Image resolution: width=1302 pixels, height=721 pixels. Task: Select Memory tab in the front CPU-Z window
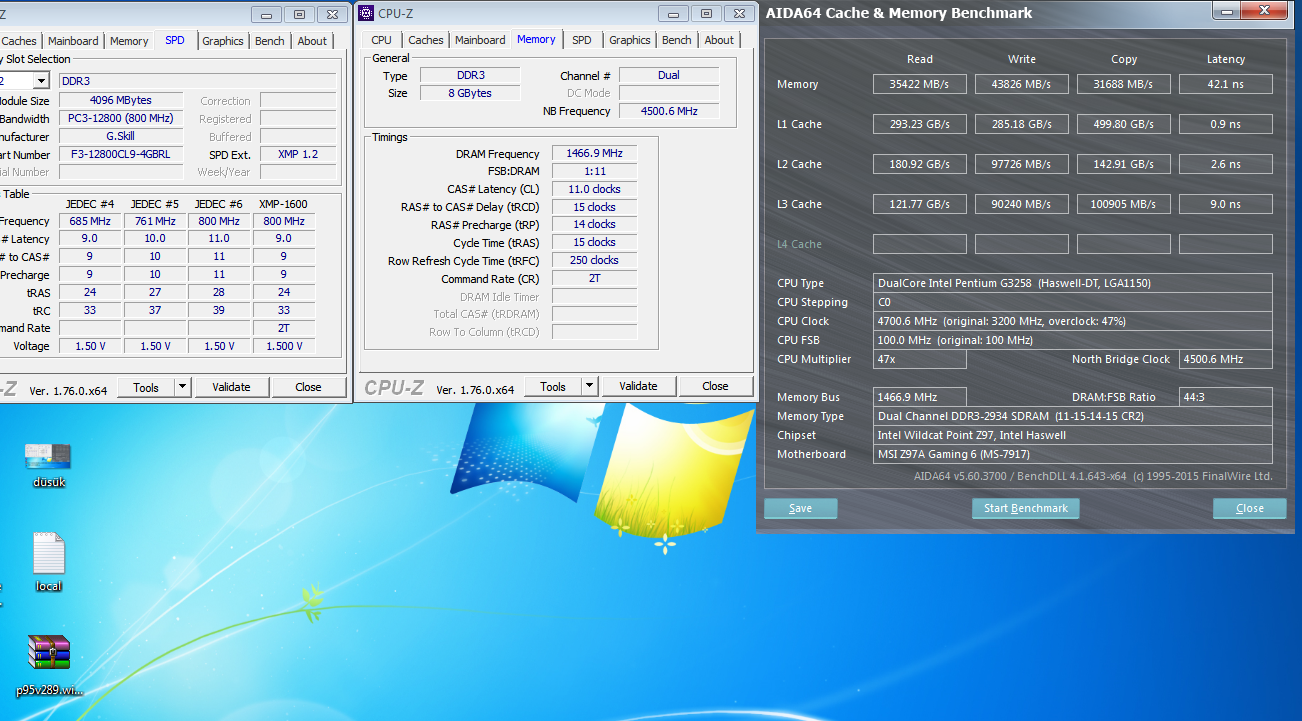536,39
